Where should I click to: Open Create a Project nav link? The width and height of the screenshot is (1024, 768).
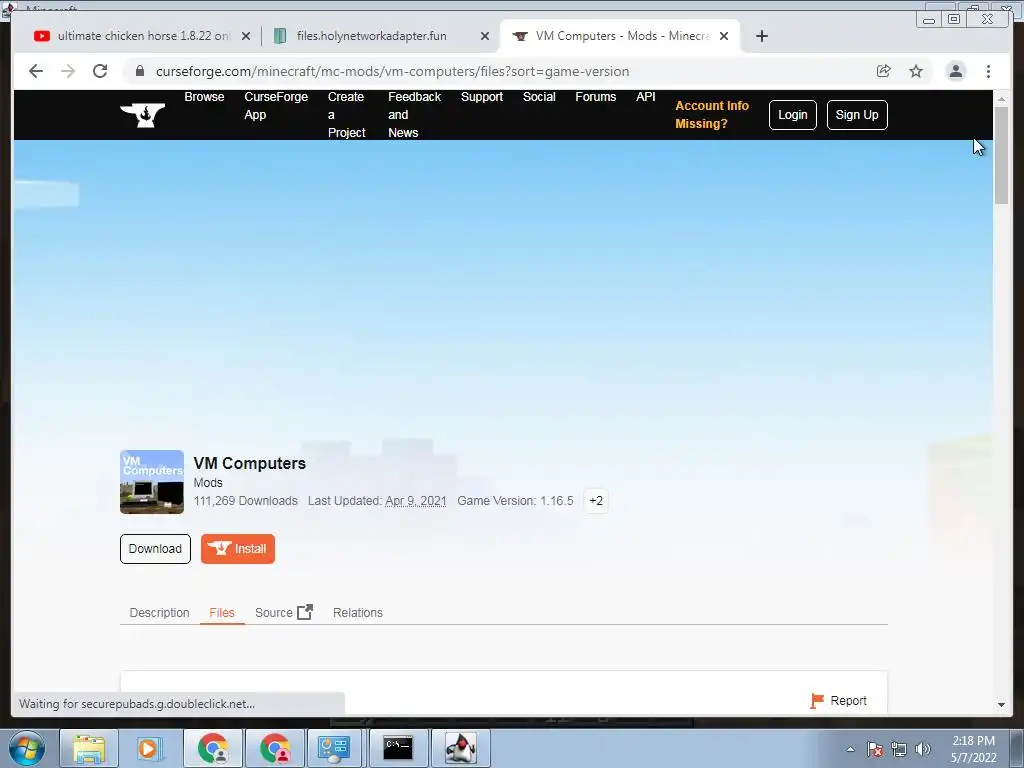pos(346,115)
